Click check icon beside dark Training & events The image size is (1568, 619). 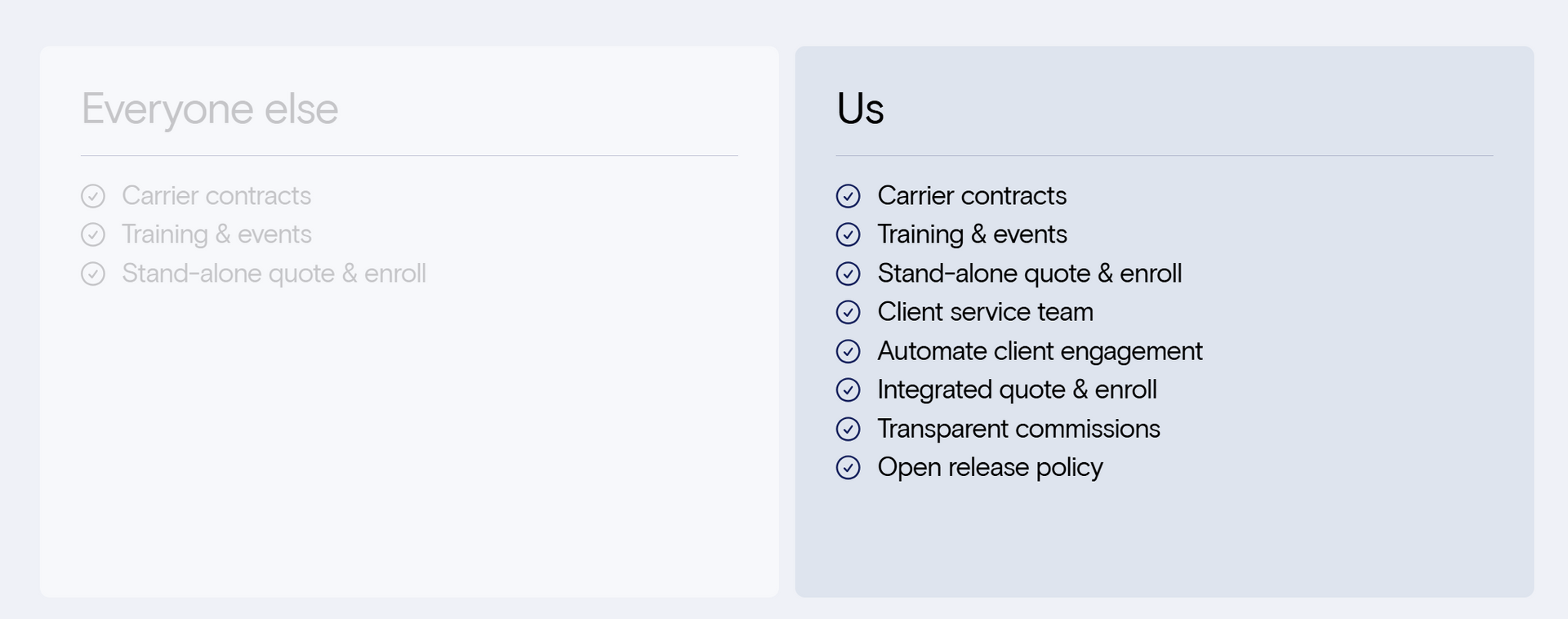pyautogui.click(x=848, y=234)
